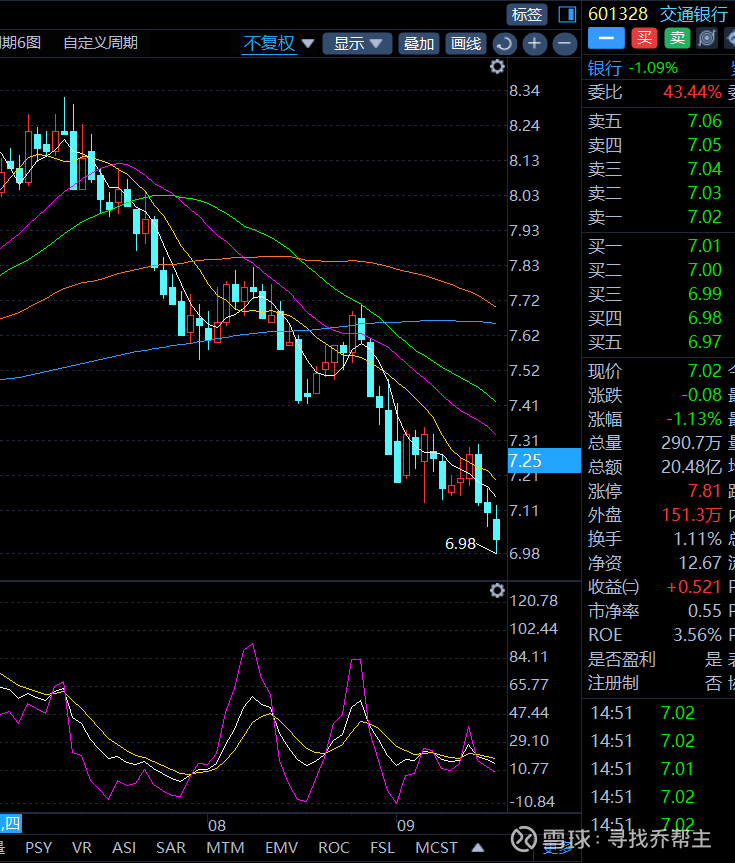Click the 08 month marker on time axis
Image resolution: width=735 pixels, height=863 pixels.
(217, 826)
